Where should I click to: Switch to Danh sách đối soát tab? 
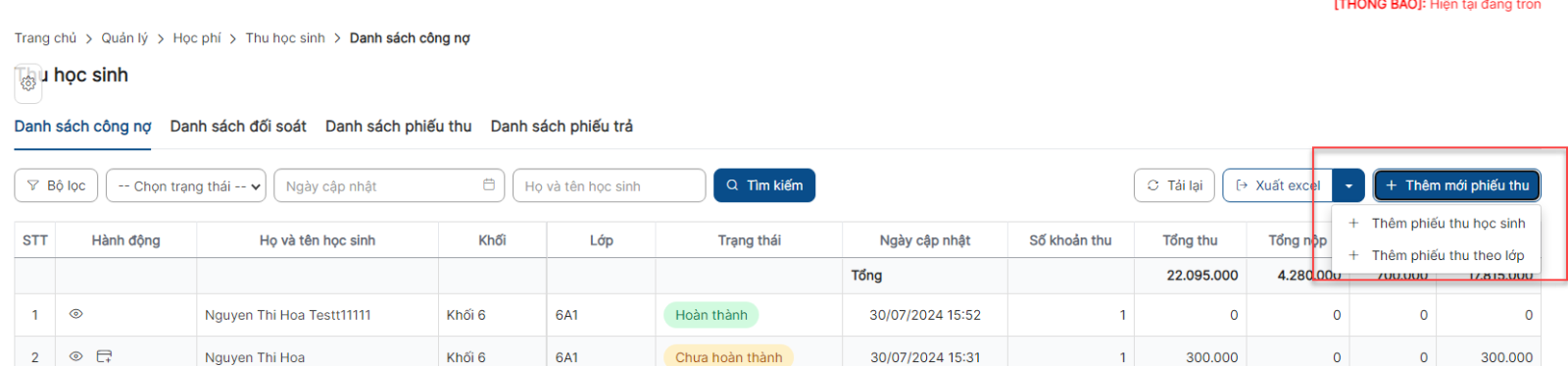238,127
